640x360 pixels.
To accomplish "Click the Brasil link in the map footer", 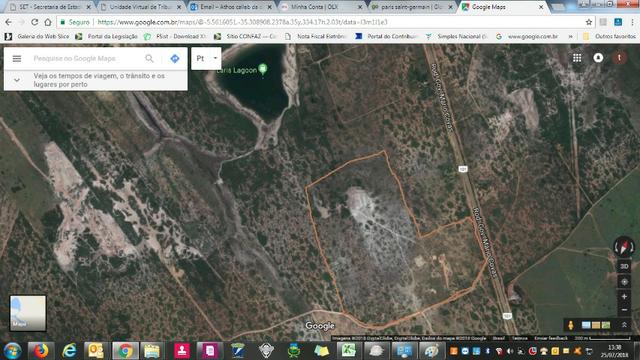I will 498,338.
